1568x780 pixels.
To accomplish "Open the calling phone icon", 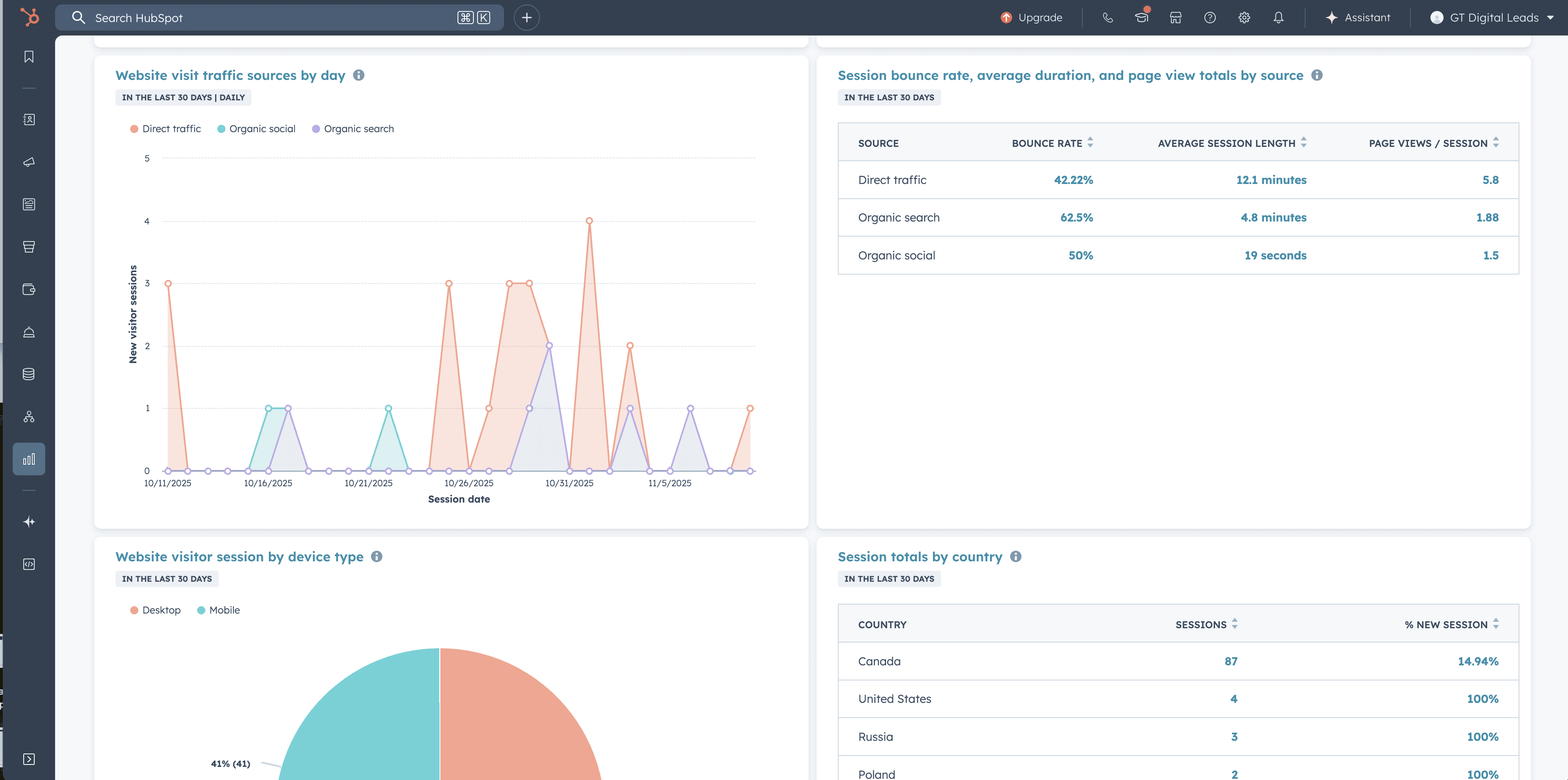I will [x=1107, y=18].
